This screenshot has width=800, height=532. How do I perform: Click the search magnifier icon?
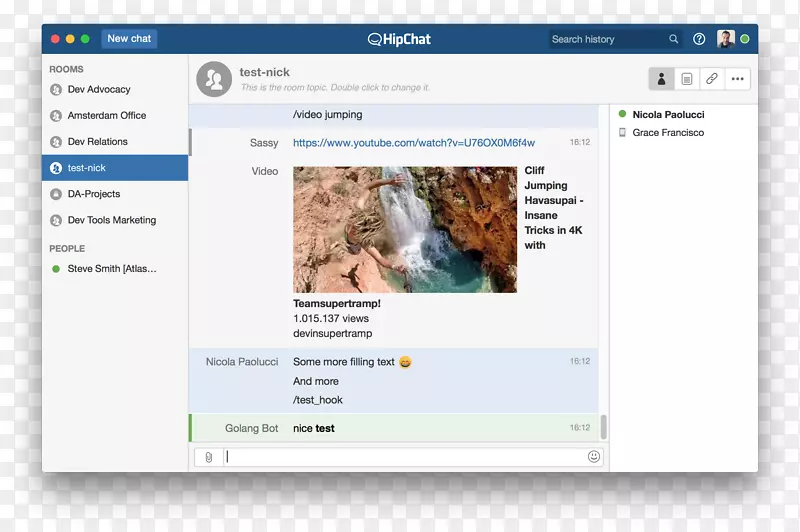click(674, 39)
